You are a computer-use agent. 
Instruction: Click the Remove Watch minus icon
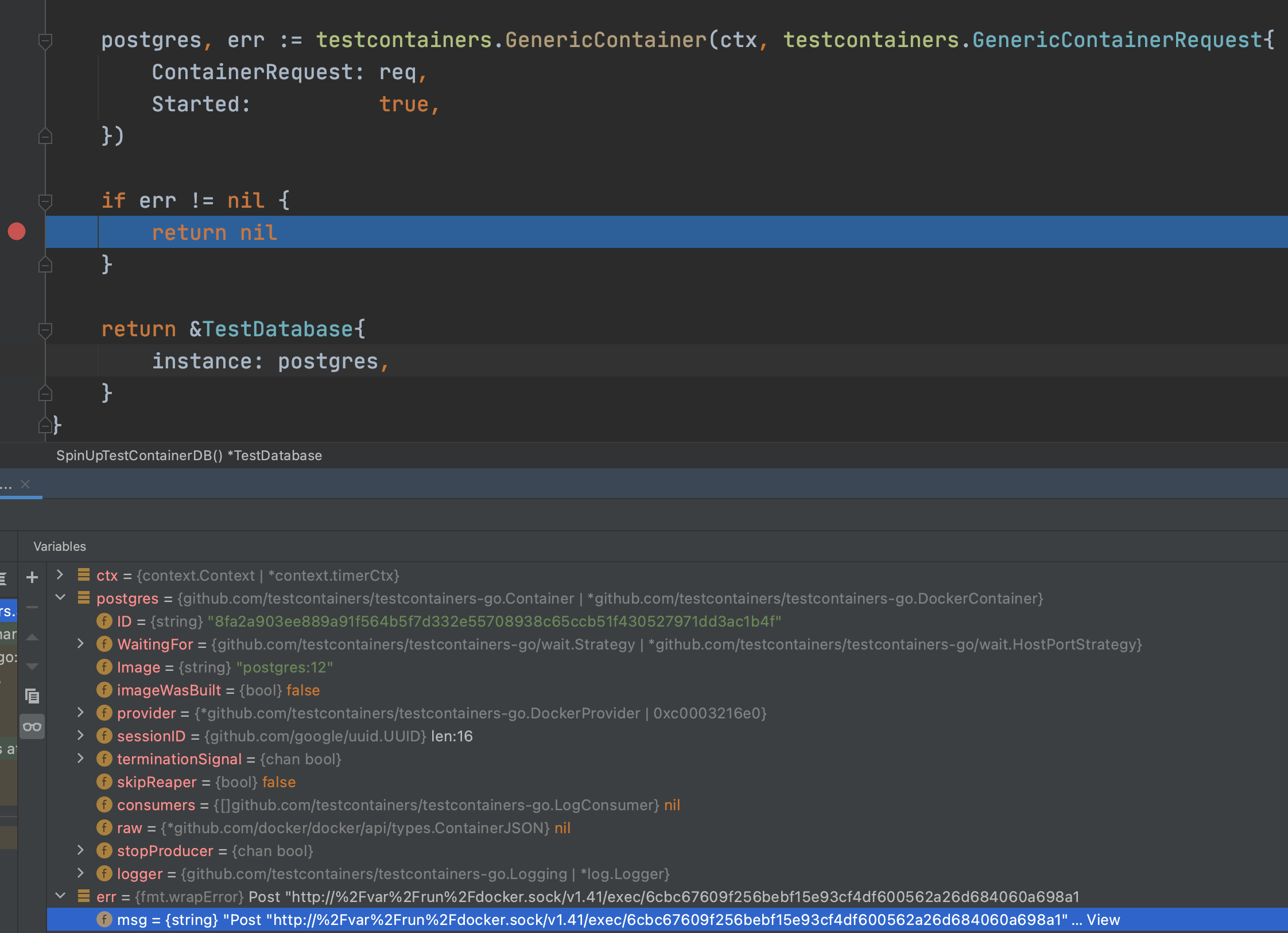(32, 607)
